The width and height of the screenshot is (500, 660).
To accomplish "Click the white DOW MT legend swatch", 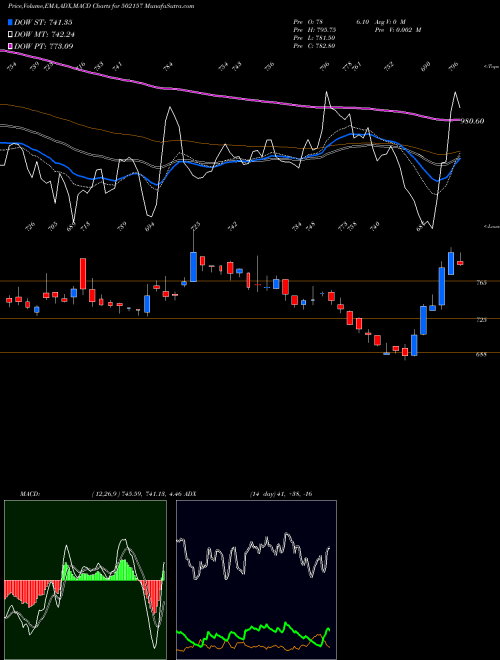I will click(x=11, y=35).
